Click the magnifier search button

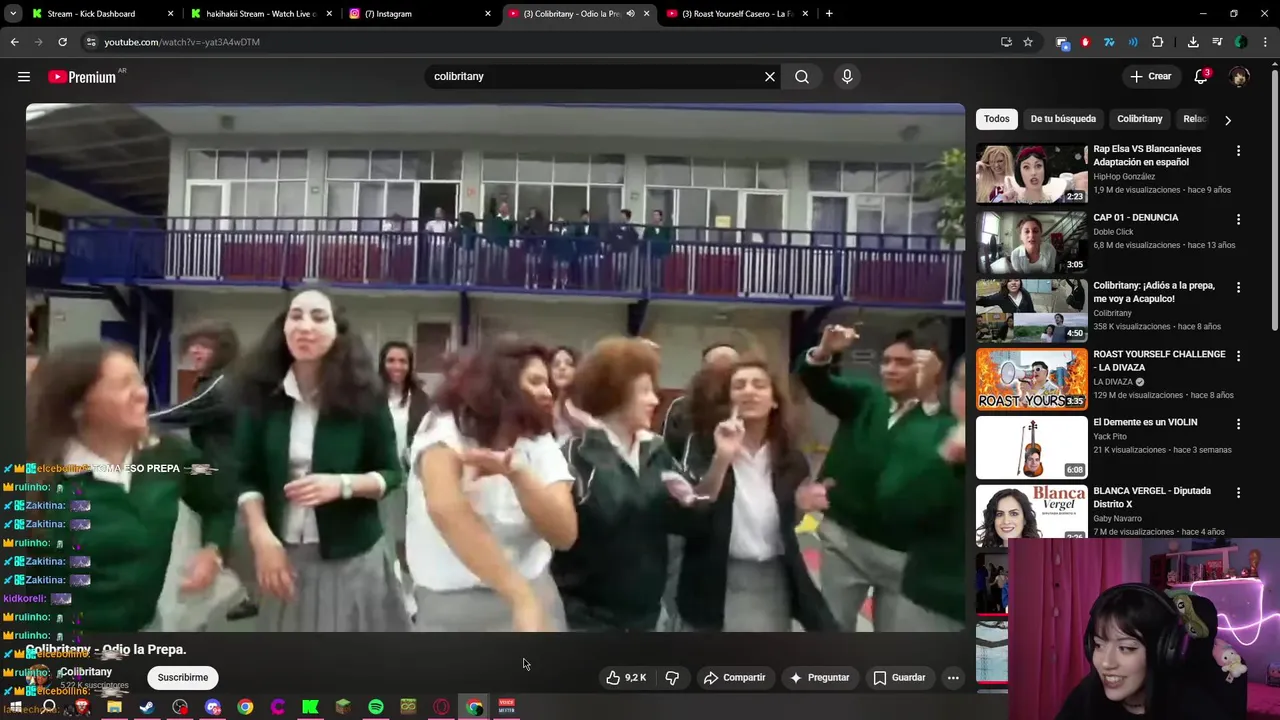tap(802, 77)
